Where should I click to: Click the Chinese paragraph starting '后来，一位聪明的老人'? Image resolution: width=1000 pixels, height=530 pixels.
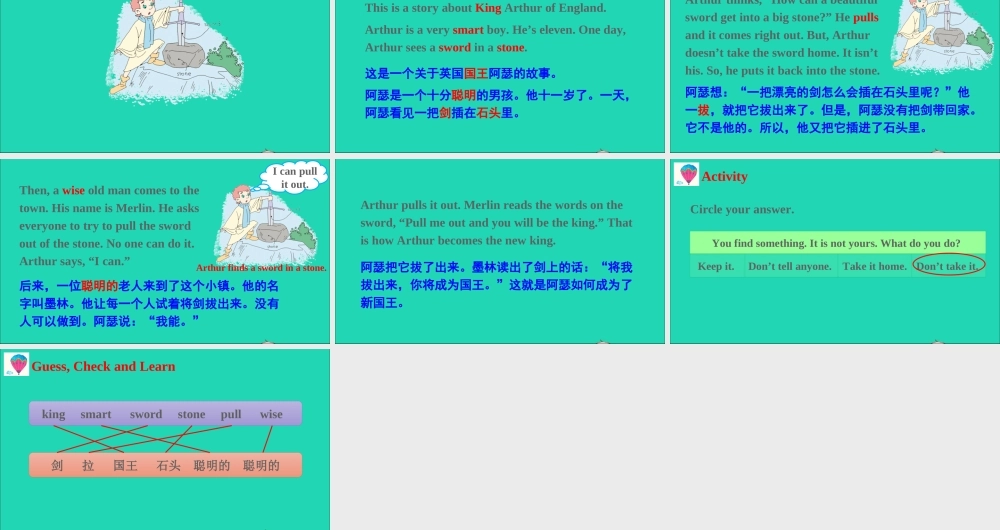(149, 304)
